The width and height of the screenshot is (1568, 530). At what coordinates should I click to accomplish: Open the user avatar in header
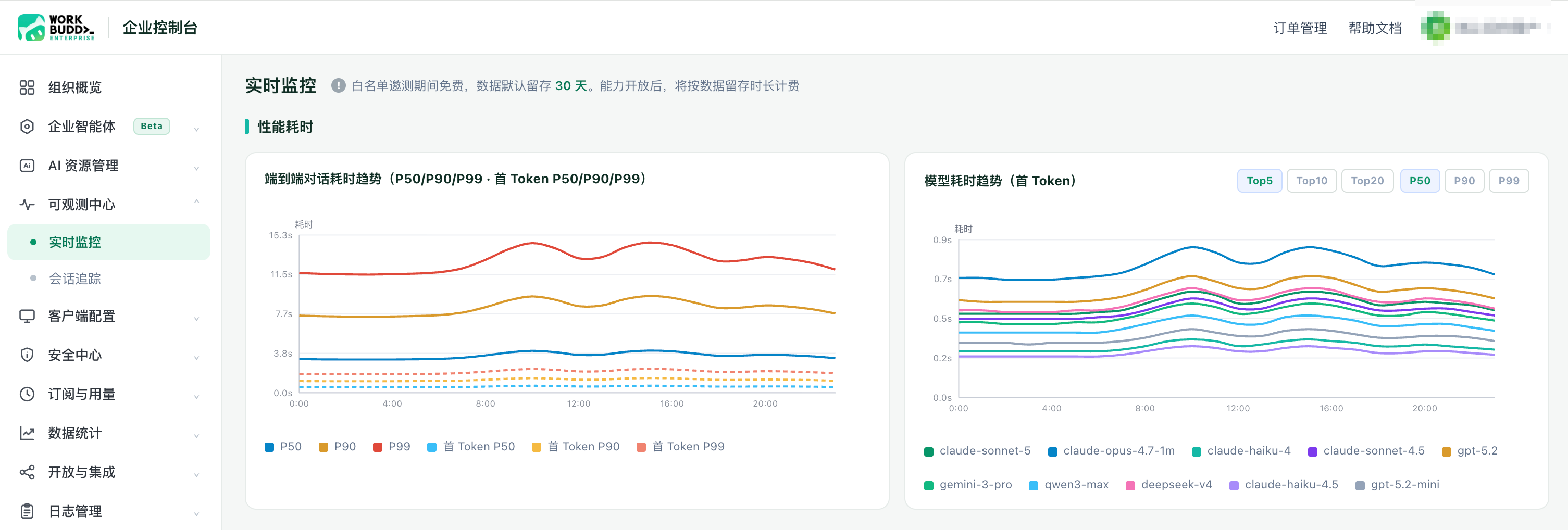[x=1435, y=28]
